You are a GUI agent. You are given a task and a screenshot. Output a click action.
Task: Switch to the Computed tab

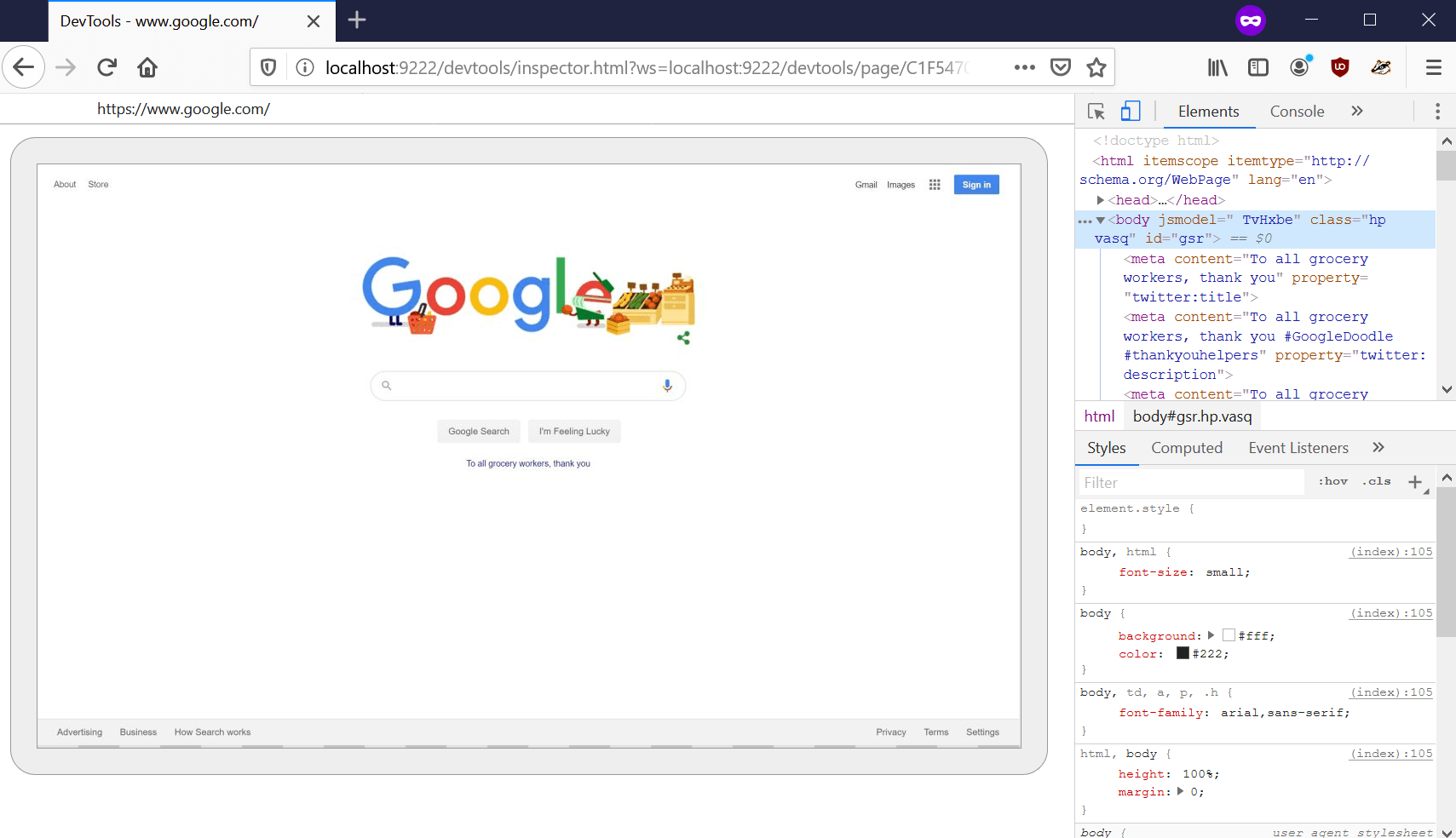(x=1187, y=447)
